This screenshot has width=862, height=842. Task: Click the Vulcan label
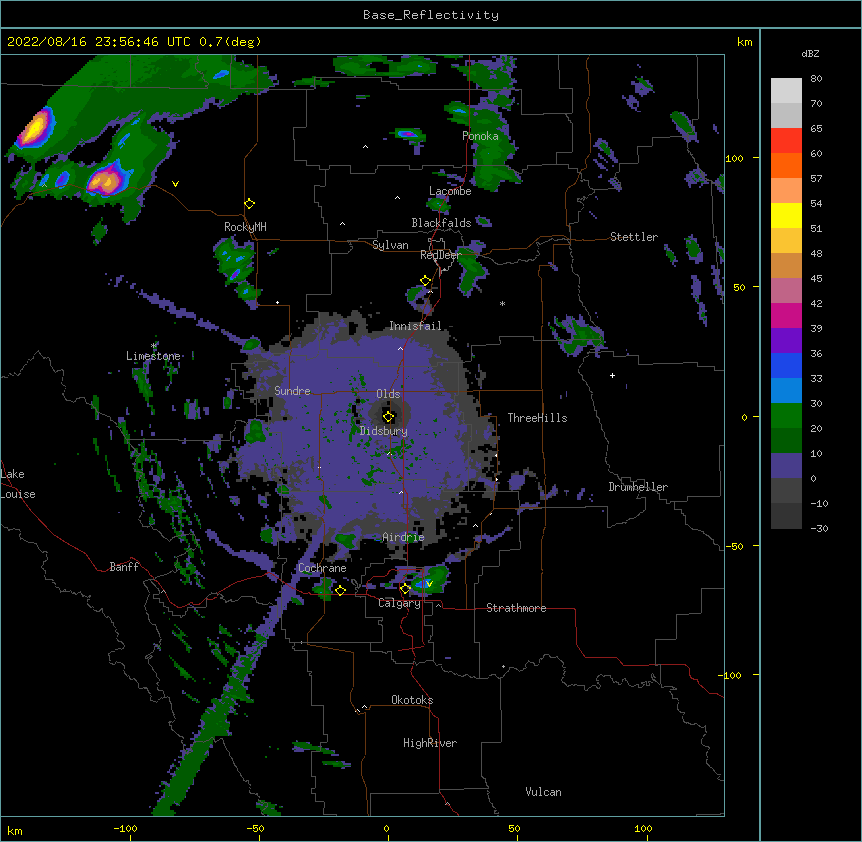[543, 792]
